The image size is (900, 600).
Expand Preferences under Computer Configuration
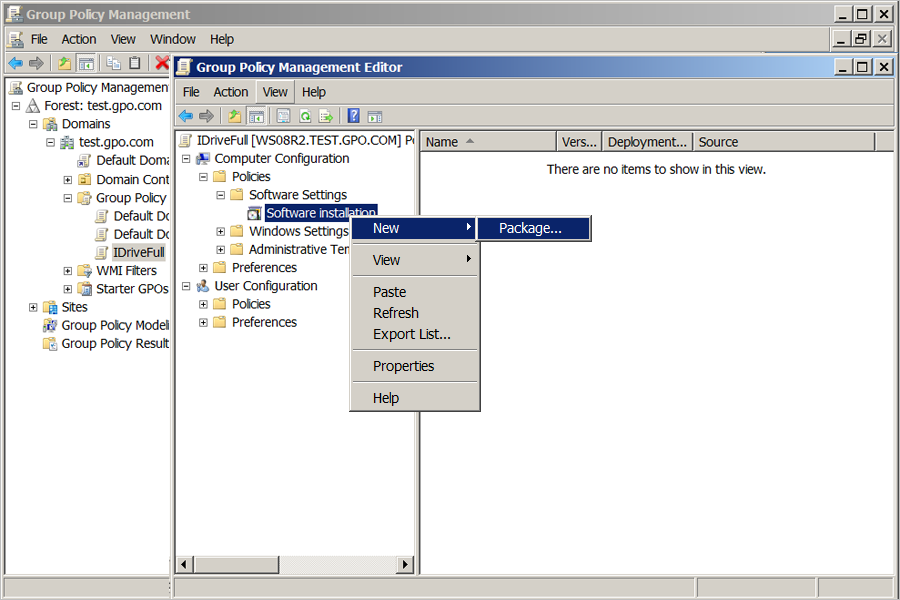tap(203, 268)
